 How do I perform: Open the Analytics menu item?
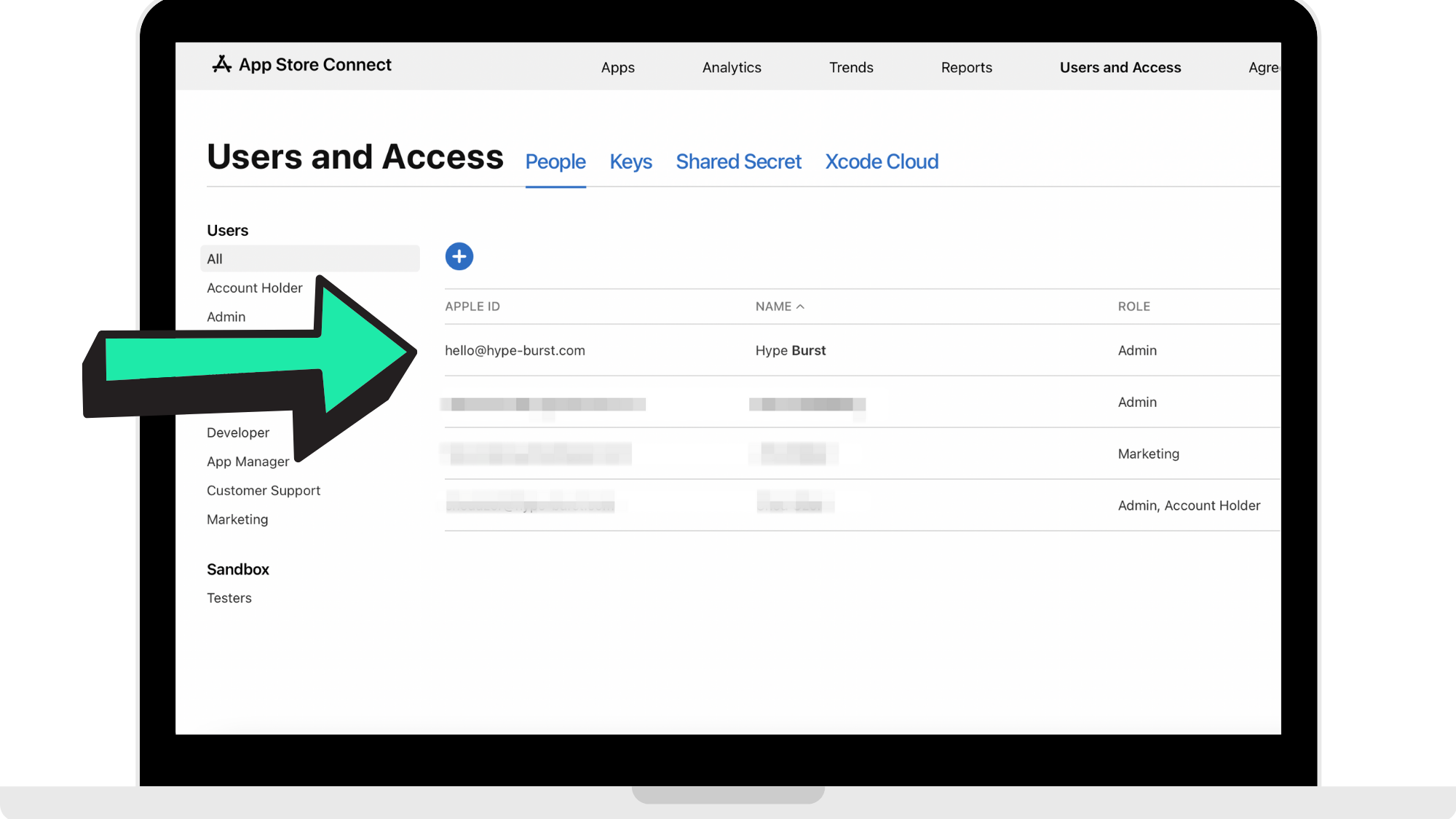pos(731,67)
